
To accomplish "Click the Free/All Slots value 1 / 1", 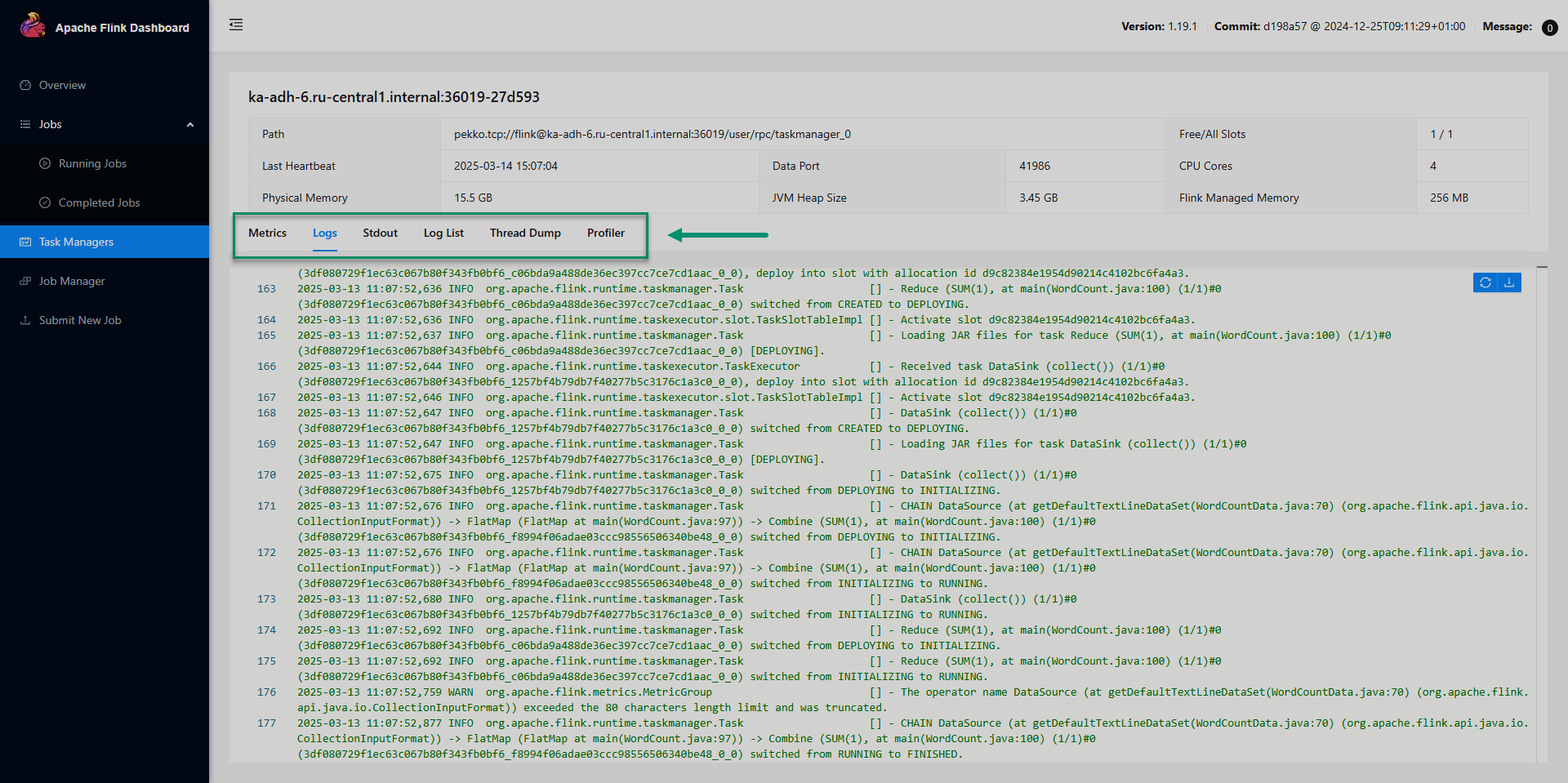I will coord(1441,134).
